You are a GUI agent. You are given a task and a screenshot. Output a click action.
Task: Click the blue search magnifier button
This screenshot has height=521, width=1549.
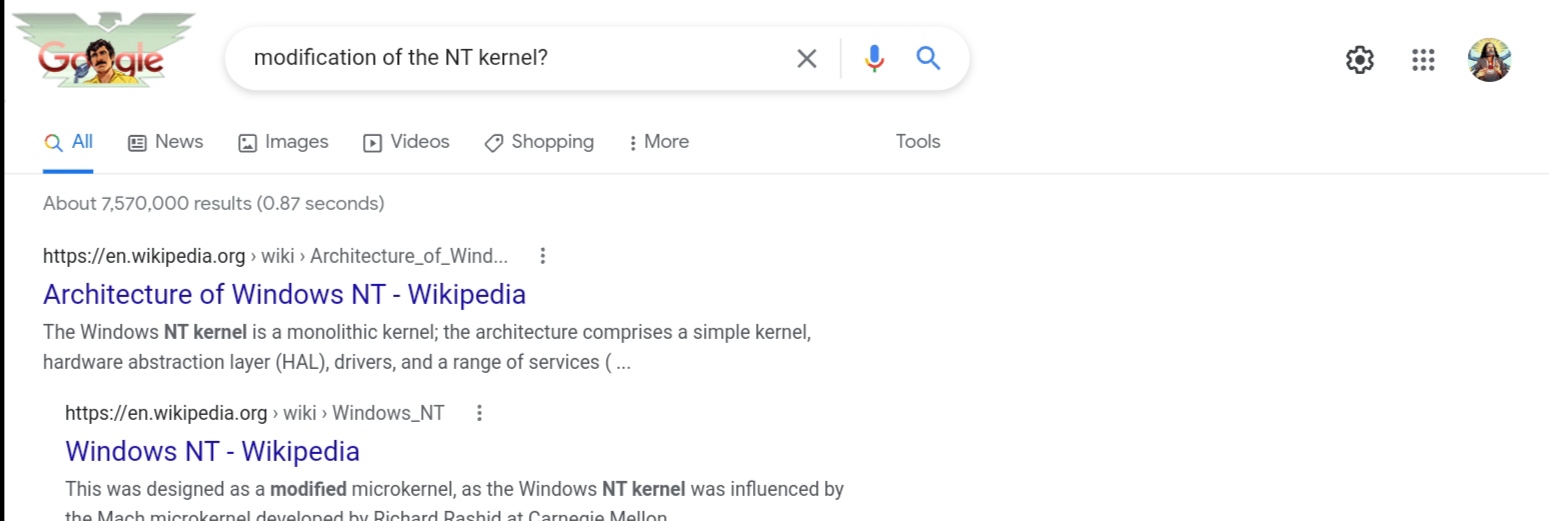click(929, 59)
